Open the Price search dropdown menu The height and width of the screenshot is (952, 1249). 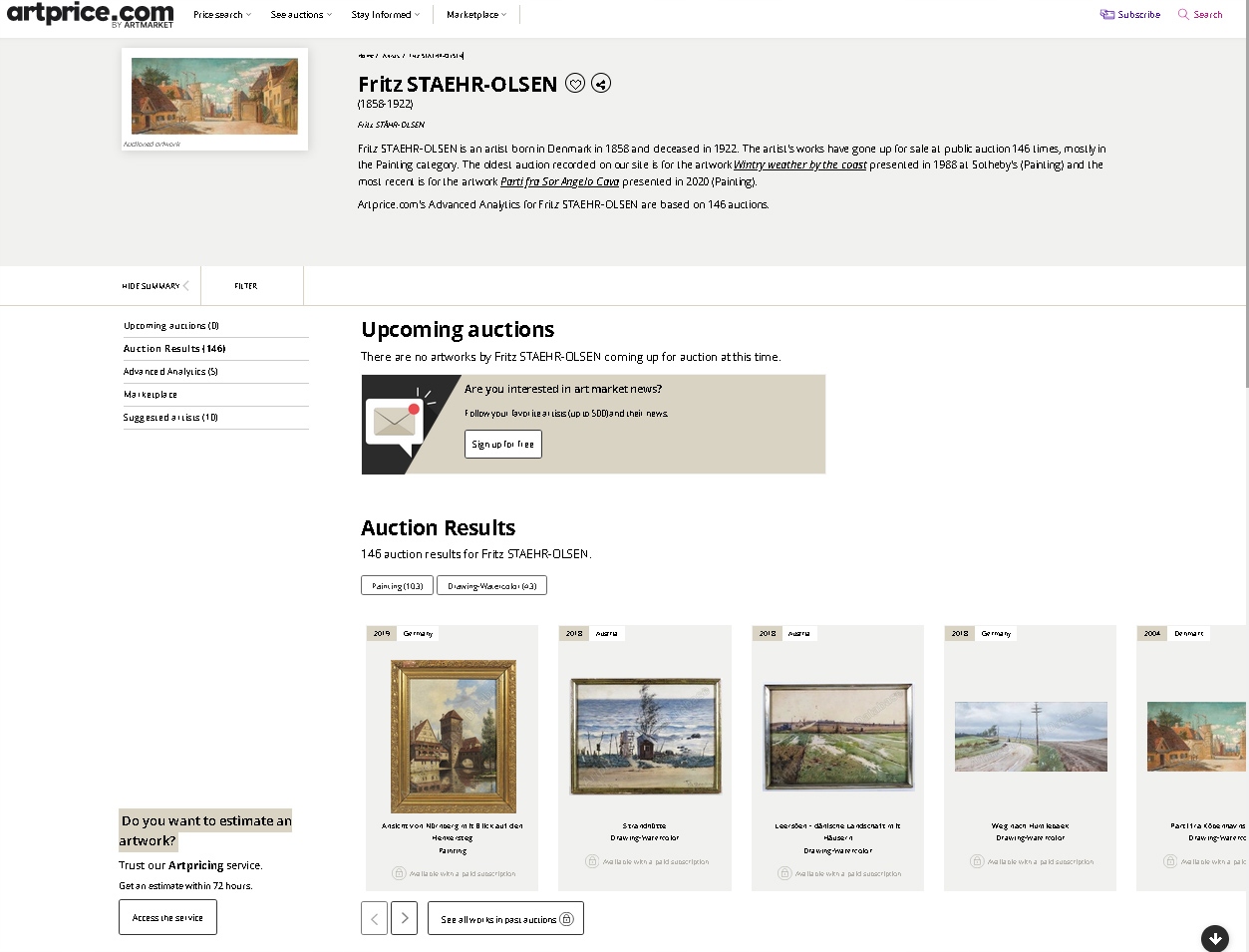[x=221, y=15]
